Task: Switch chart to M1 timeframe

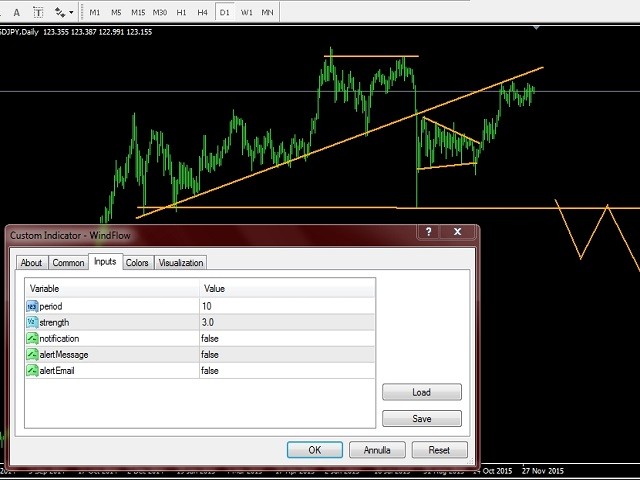Action: (x=95, y=12)
